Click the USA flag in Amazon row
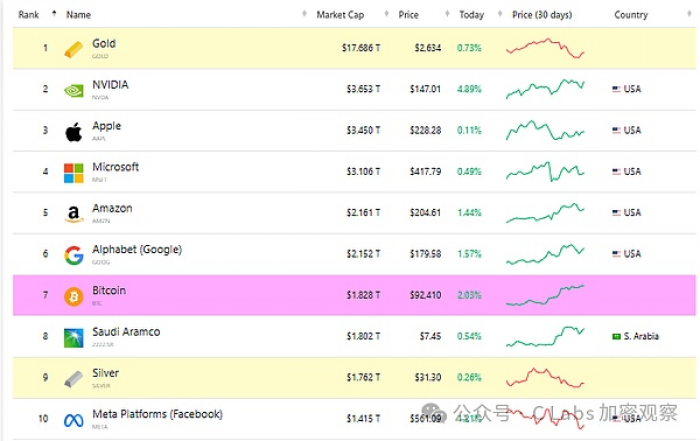 616,212
